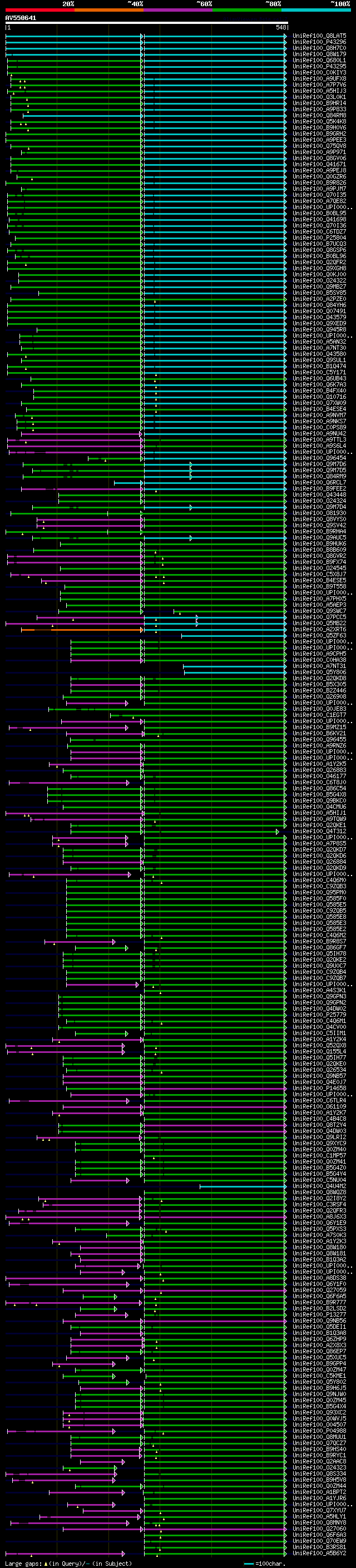Click label UniRef100_Q6UB43

[x=319, y=379]
